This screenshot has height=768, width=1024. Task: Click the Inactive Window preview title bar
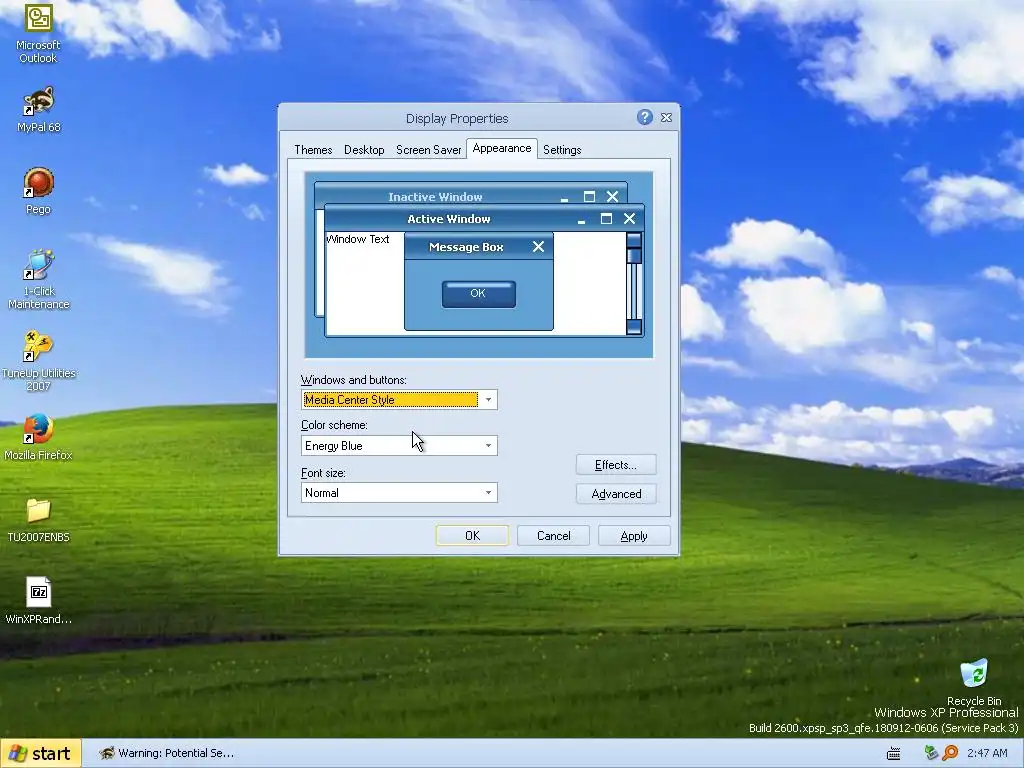point(470,195)
